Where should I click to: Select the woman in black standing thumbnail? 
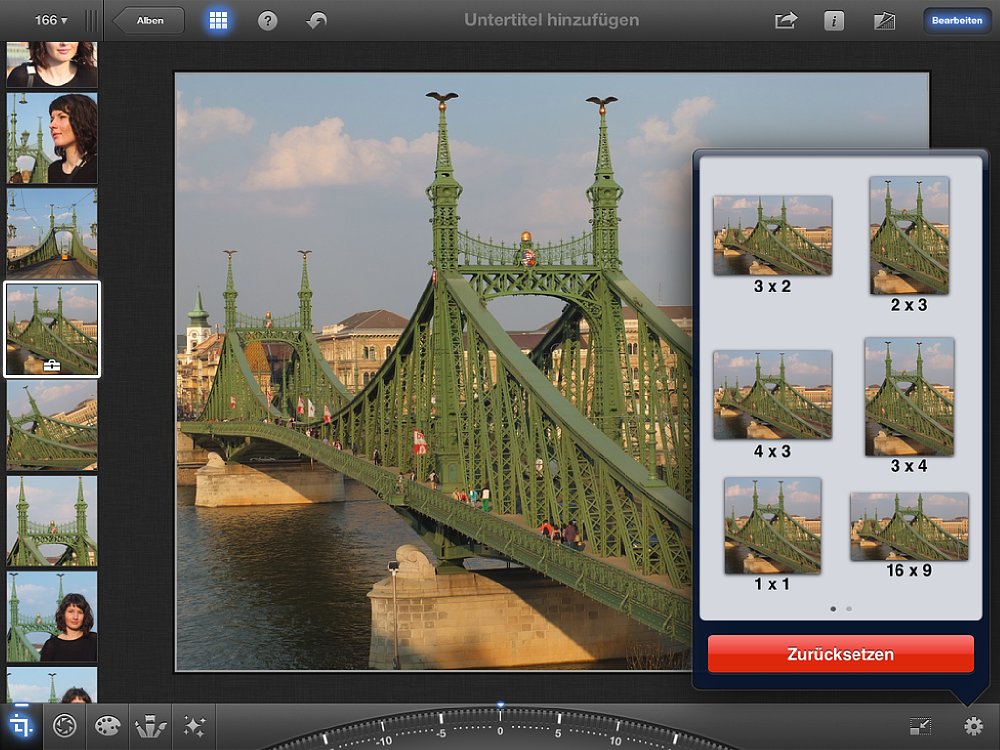click(52, 616)
